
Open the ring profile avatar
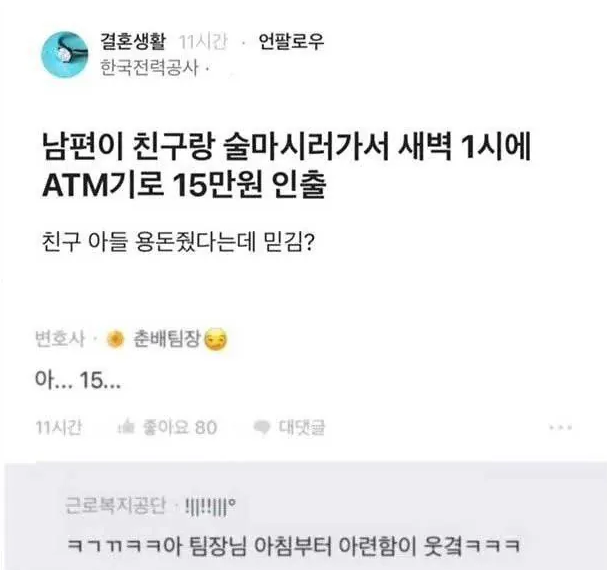point(65,55)
